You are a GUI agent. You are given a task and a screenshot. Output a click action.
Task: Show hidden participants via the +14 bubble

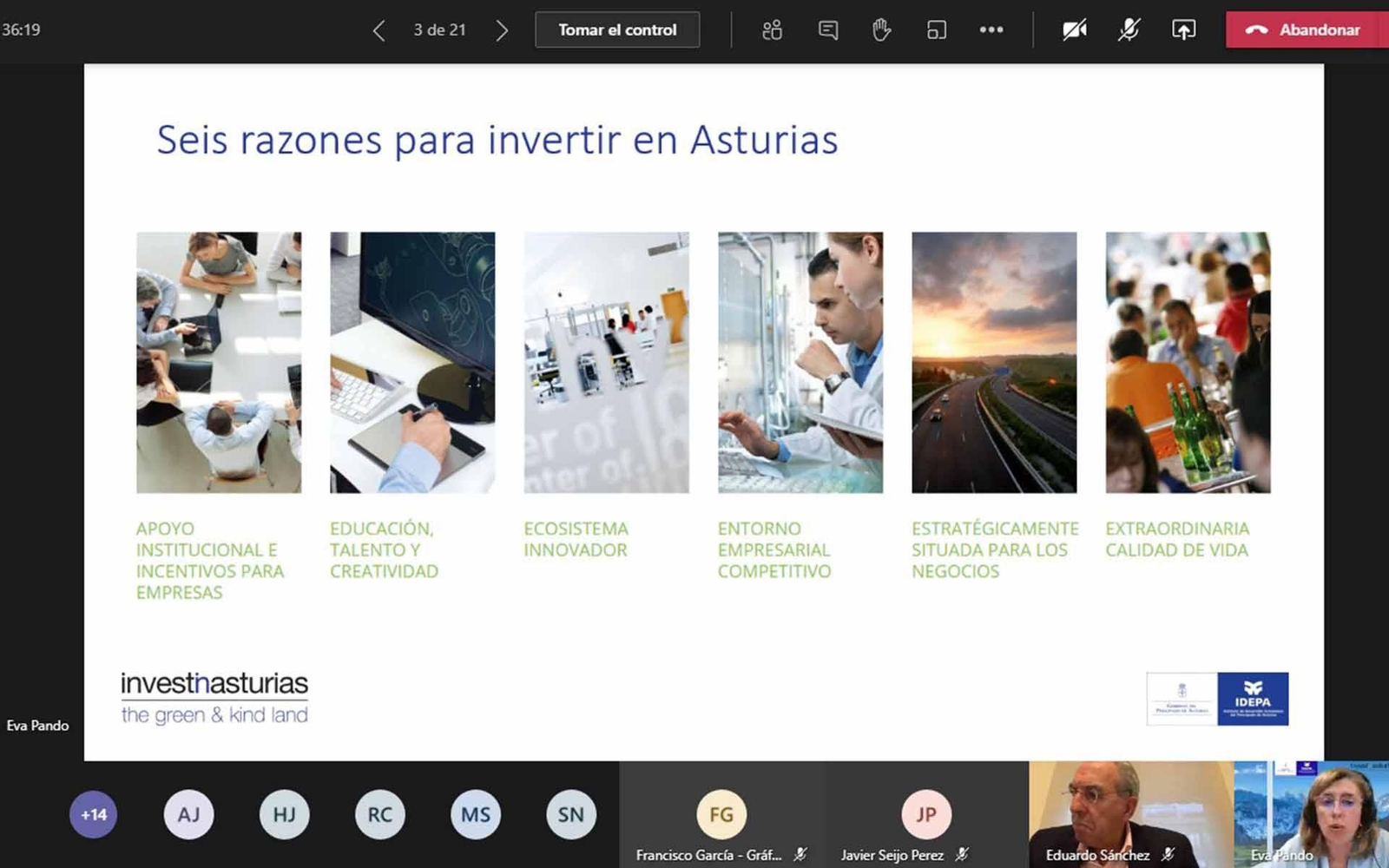93,814
